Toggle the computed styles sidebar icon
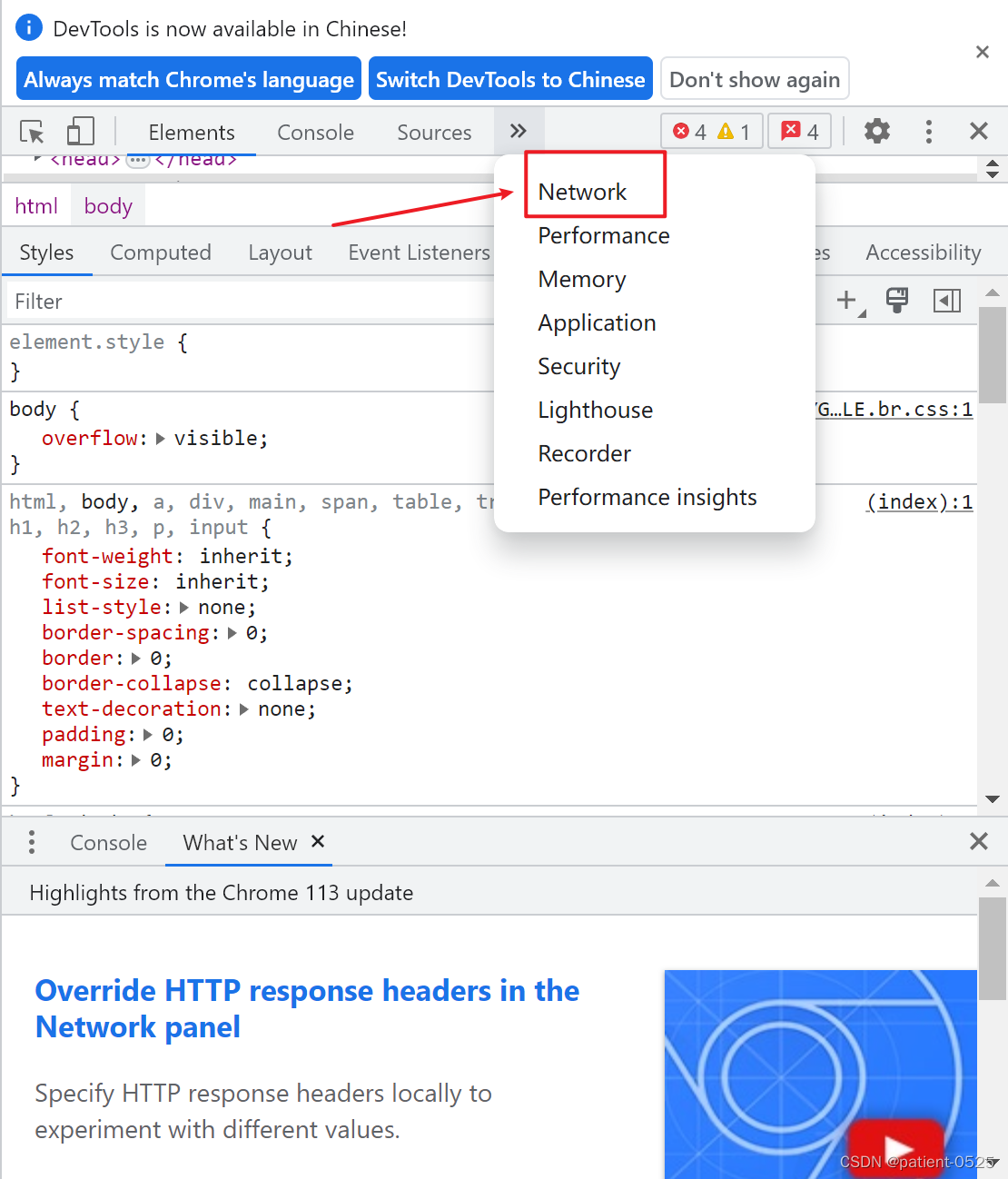This screenshot has width=1008, height=1179. pos(947,301)
